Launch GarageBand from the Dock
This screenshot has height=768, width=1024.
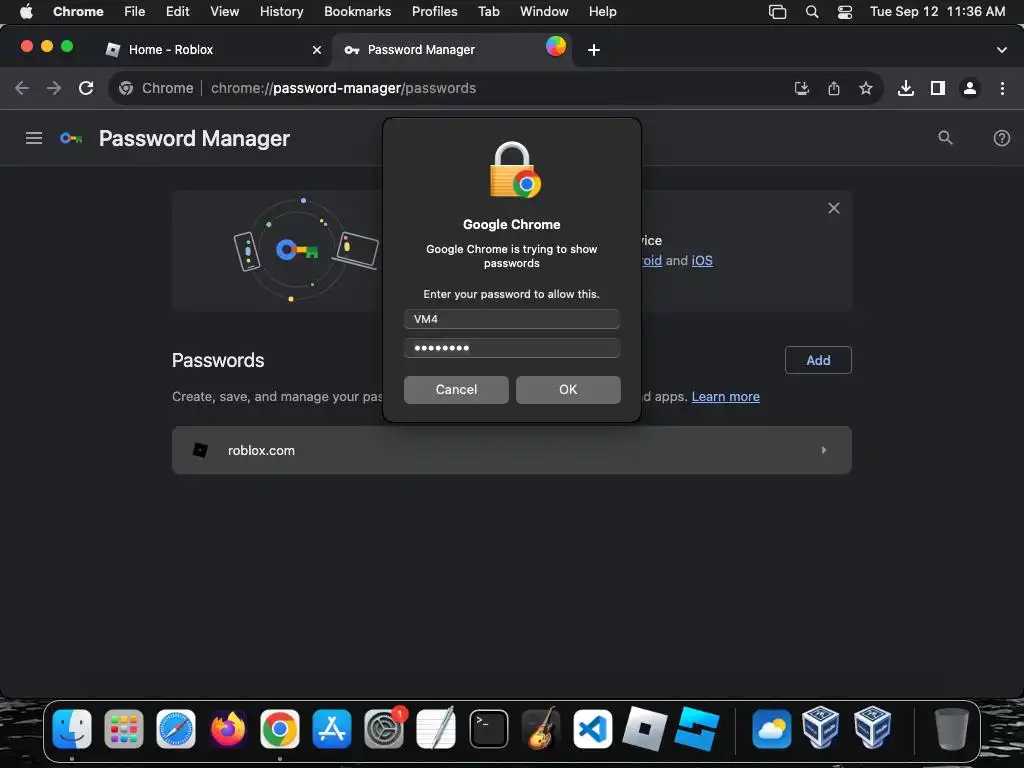pos(541,728)
